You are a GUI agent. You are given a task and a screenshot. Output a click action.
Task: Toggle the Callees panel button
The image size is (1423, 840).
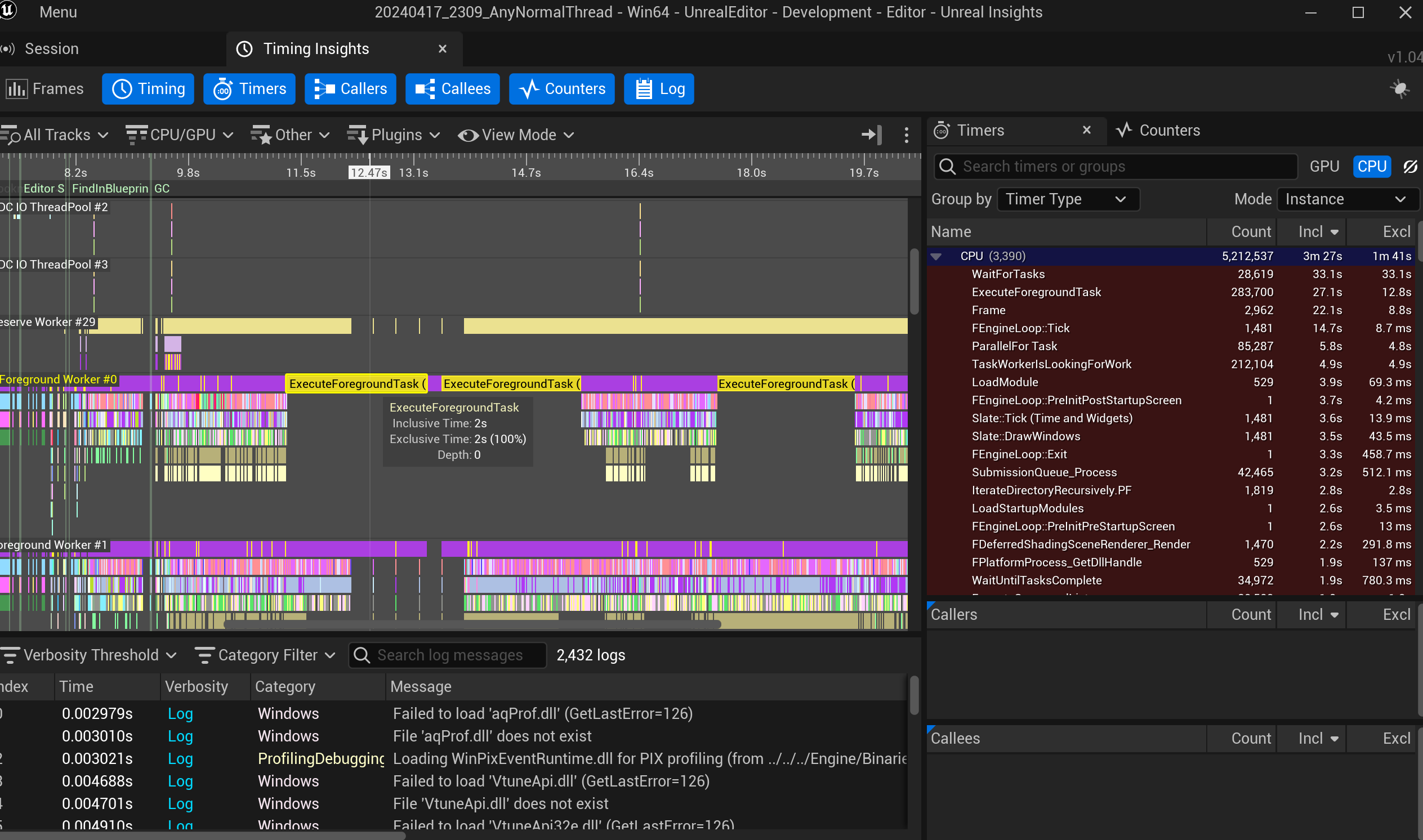coord(452,89)
